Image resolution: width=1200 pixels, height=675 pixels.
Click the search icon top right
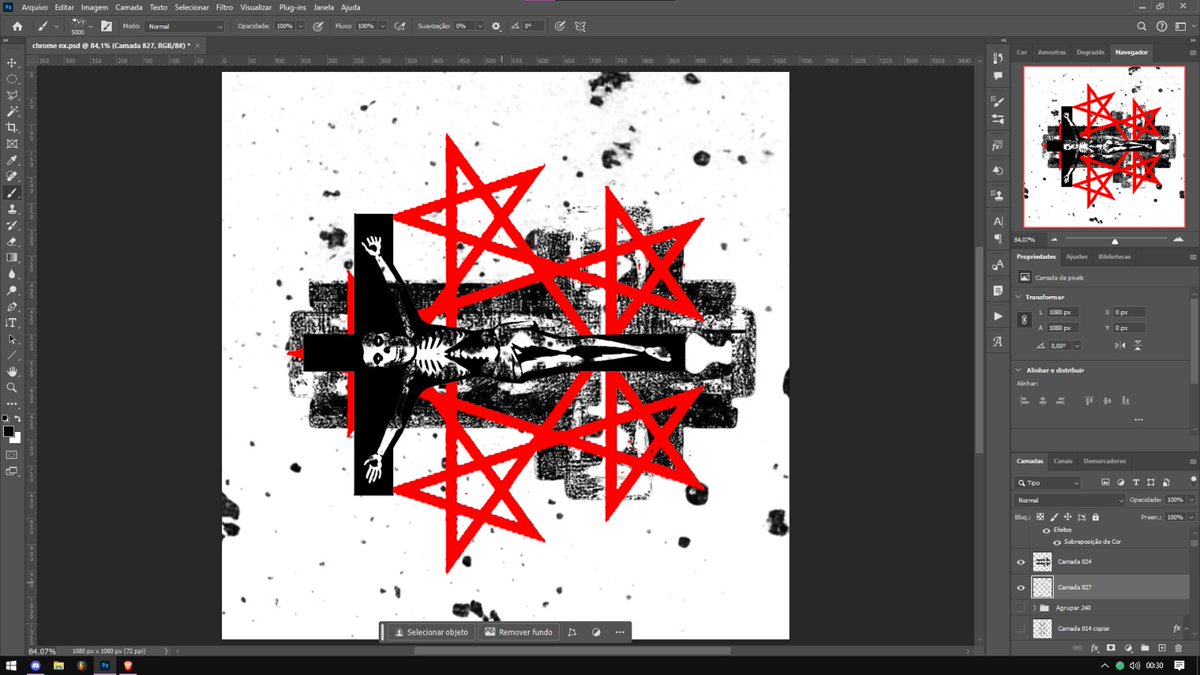click(1142, 26)
